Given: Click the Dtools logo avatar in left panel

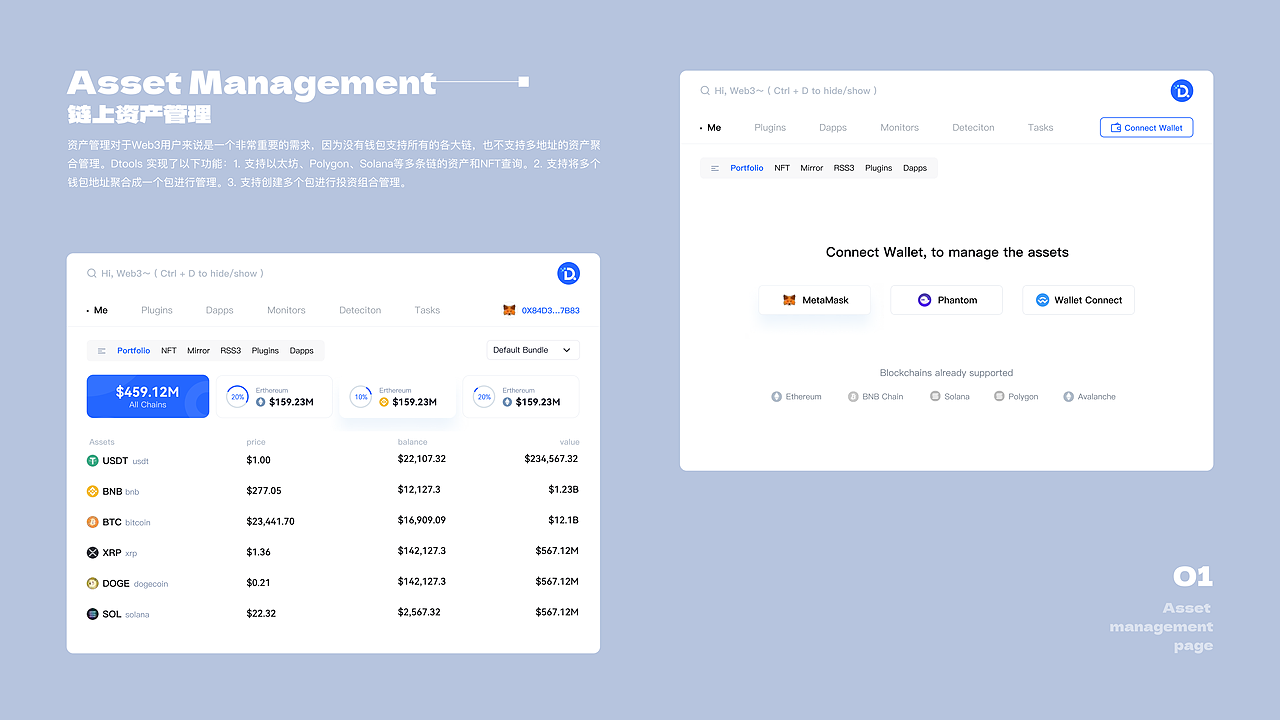Looking at the screenshot, I should [x=568, y=273].
